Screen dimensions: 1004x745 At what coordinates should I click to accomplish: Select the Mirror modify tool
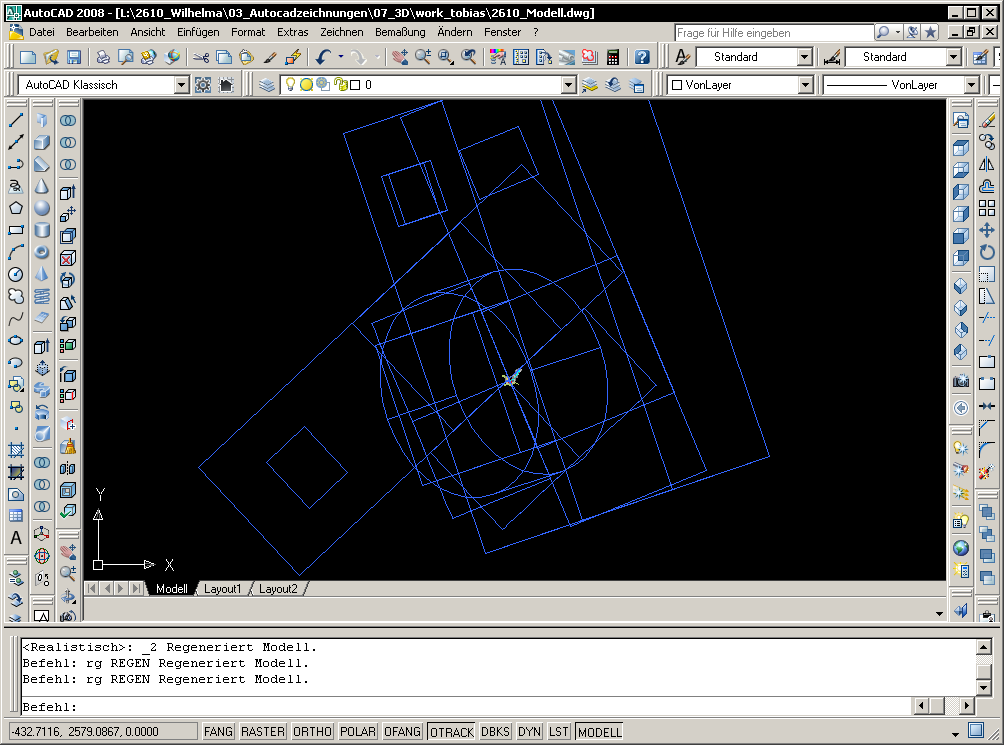(987, 164)
